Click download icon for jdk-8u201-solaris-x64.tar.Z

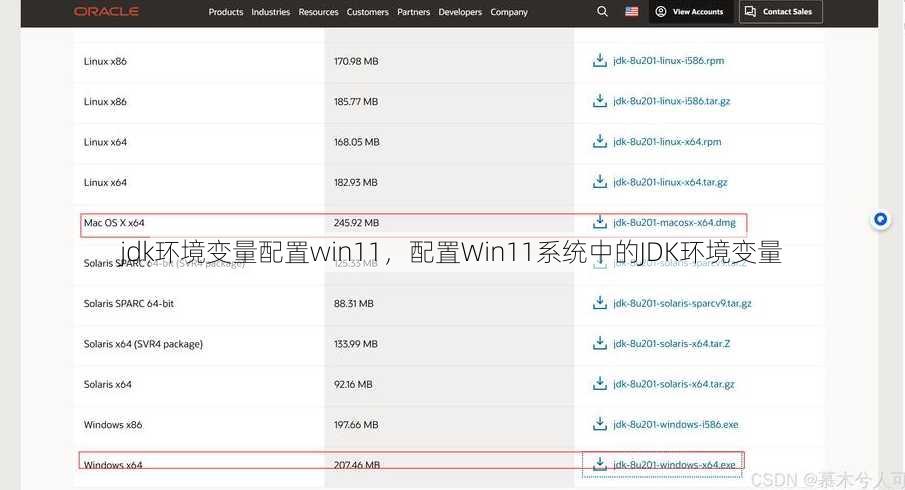pyautogui.click(x=600, y=343)
